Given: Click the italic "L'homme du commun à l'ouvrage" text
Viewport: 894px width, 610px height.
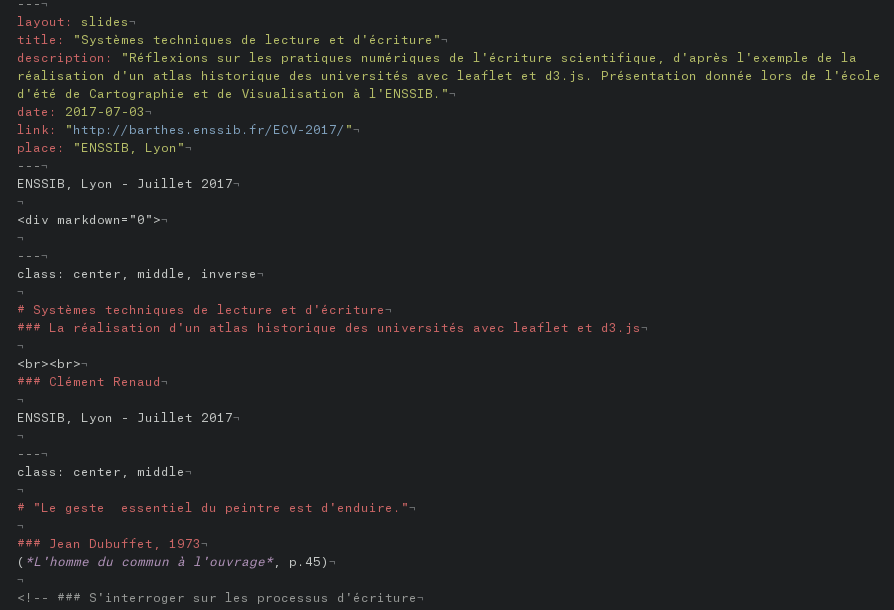Looking at the screenshot, I should pos(148,562).
